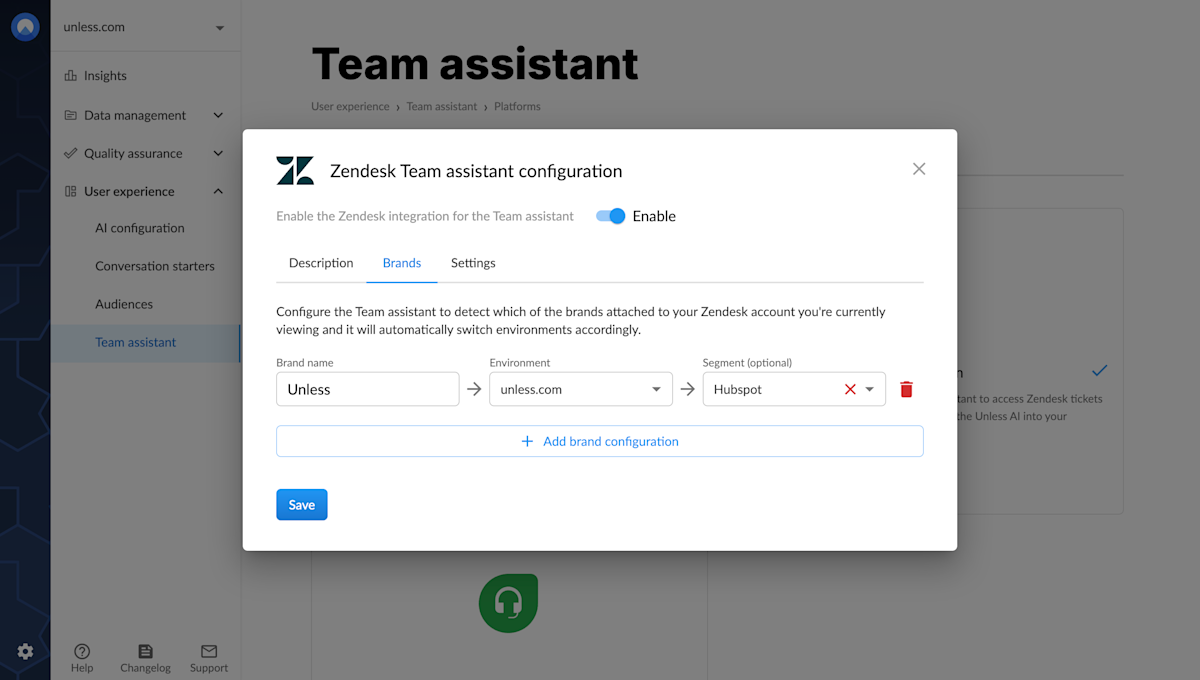Focus the Brand name input field
This screenshot has width=1200, height=680.
368,390
